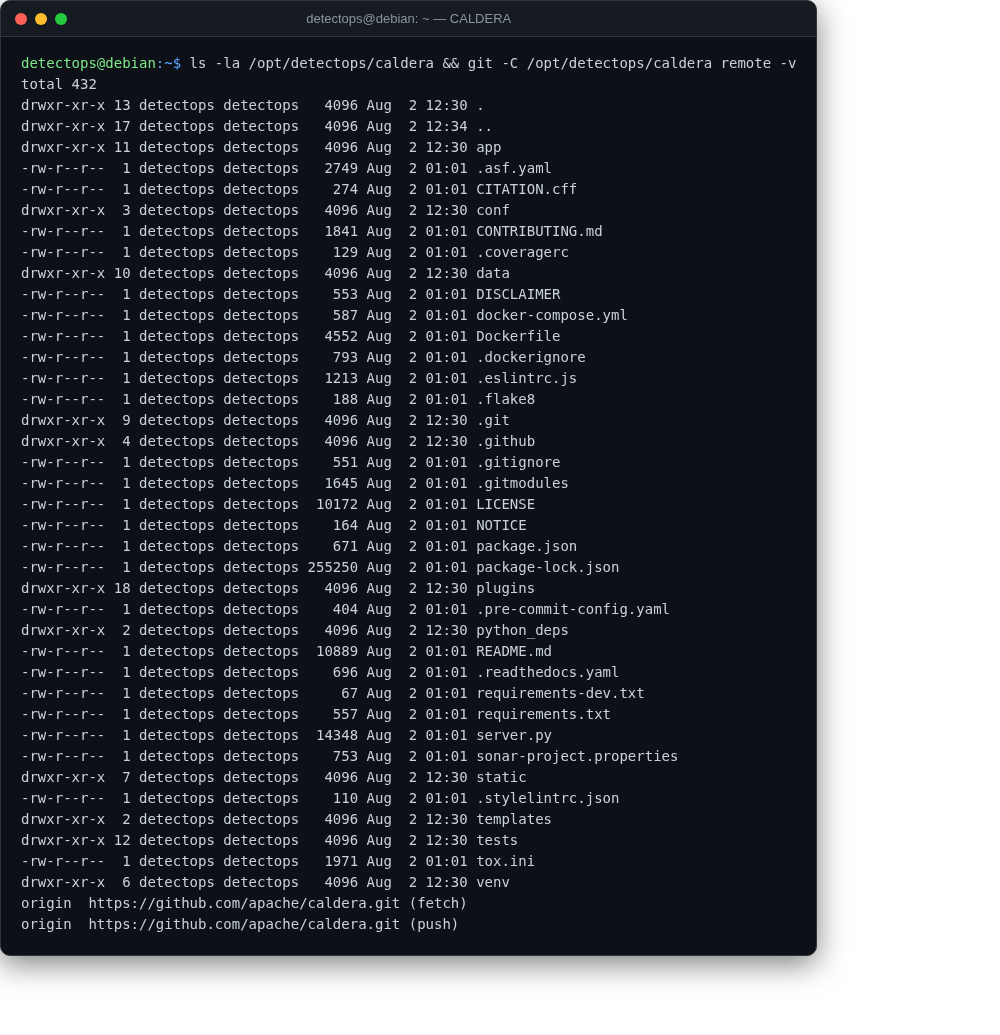Select the 'tests' directory name
Viewport: 1000px width, 1035px height.
[497, 840]
